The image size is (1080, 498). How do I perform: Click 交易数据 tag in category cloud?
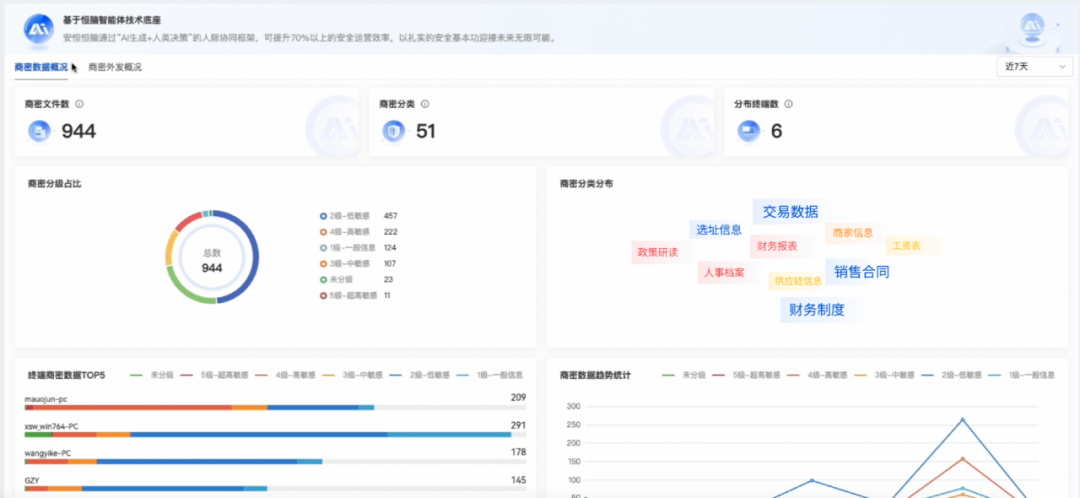(x=790, y=211)
